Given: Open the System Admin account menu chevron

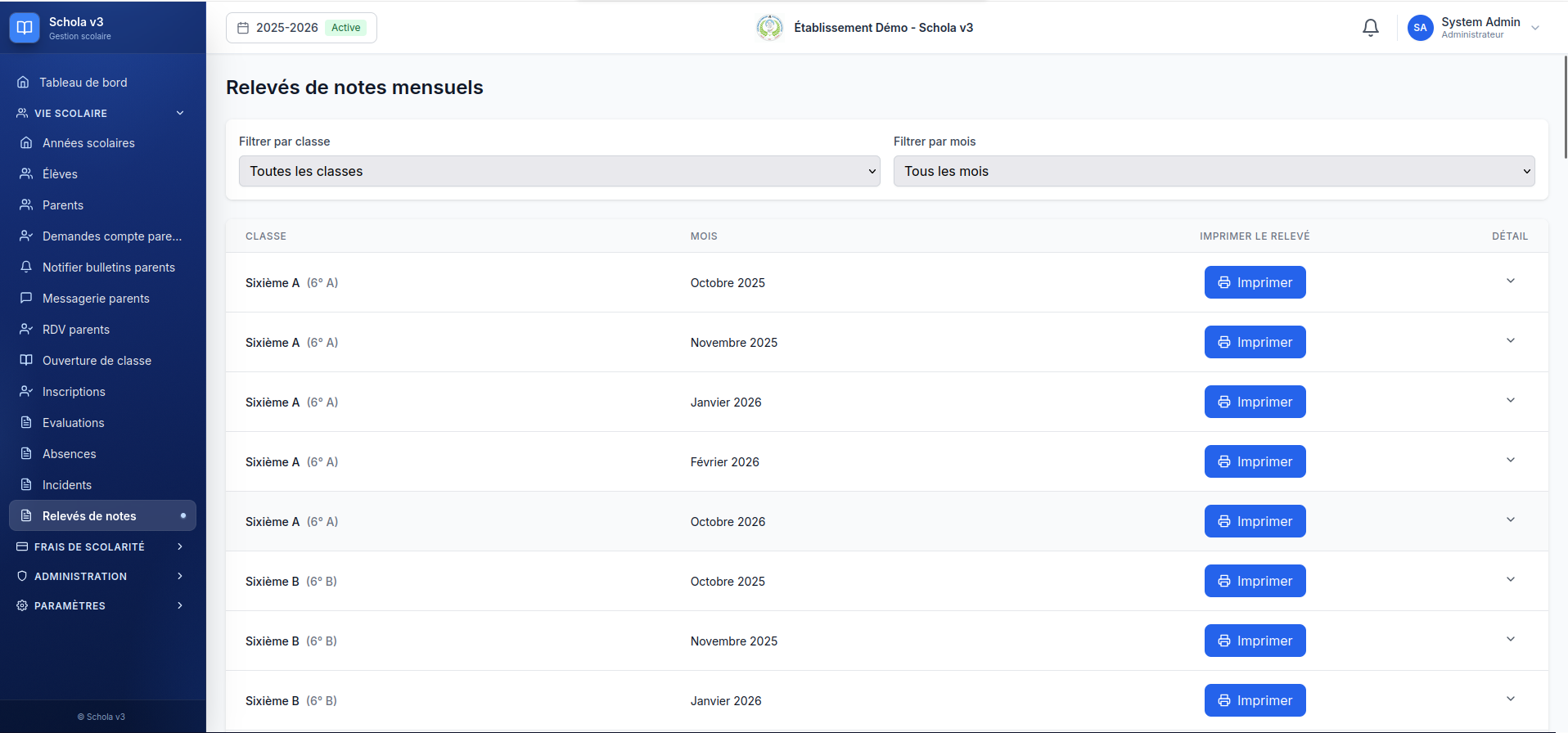Looking at the screenshot, I should pos(1535,28).
